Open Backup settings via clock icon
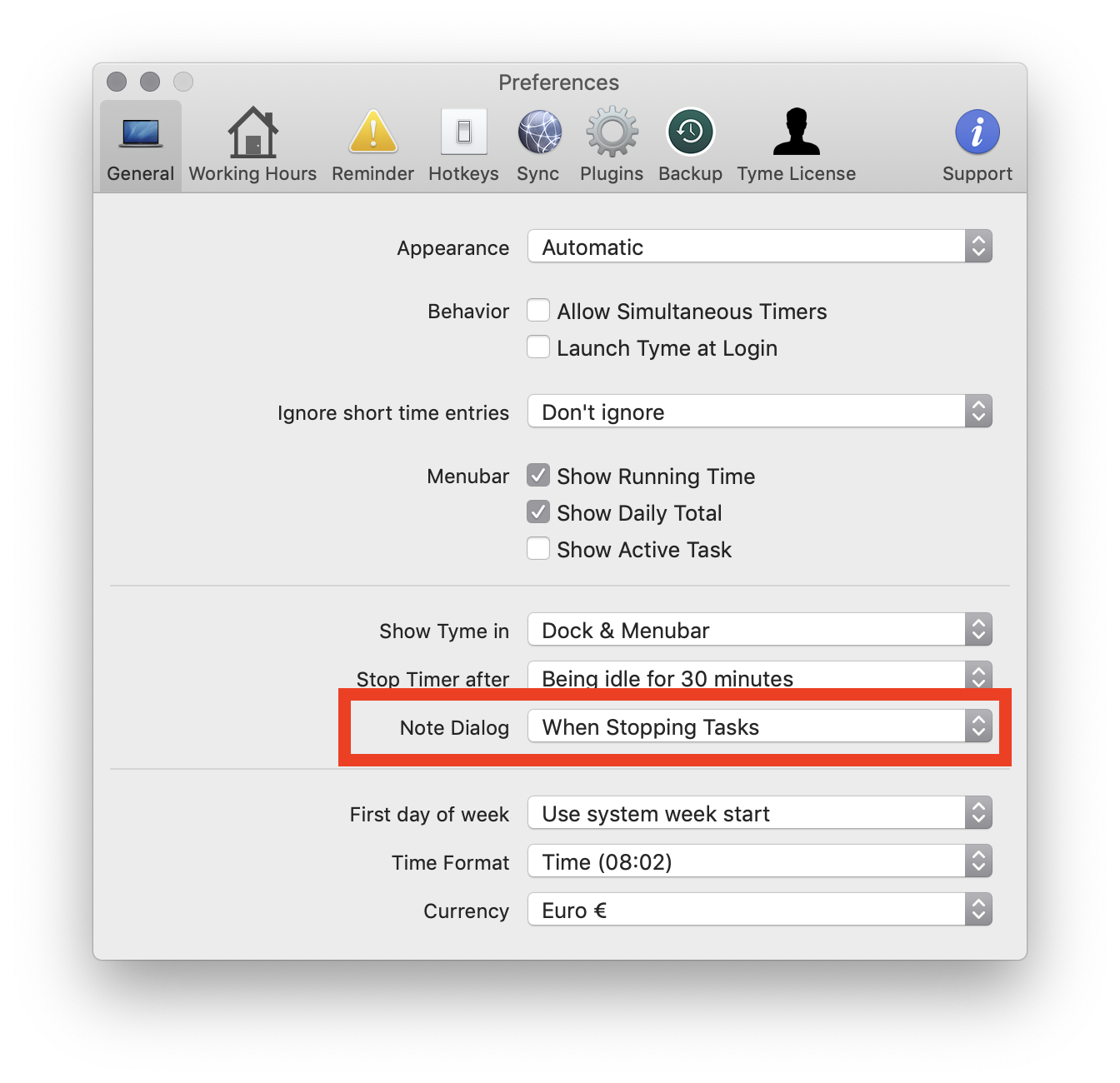The height and width of the screenshot is (1083, 1120). pyautogui.click(x=690, y=143)
